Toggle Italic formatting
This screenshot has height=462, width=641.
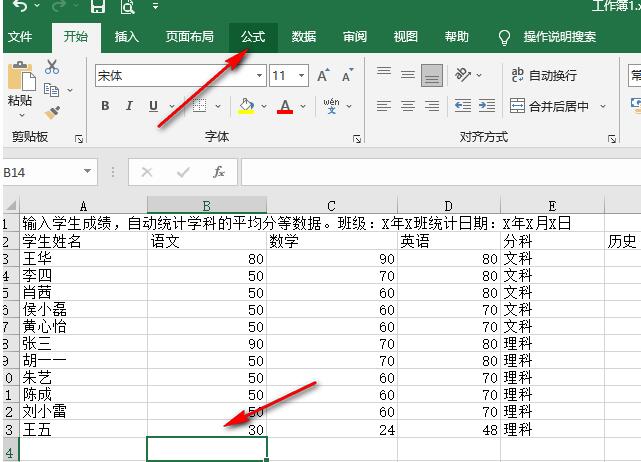coord(129,106)
